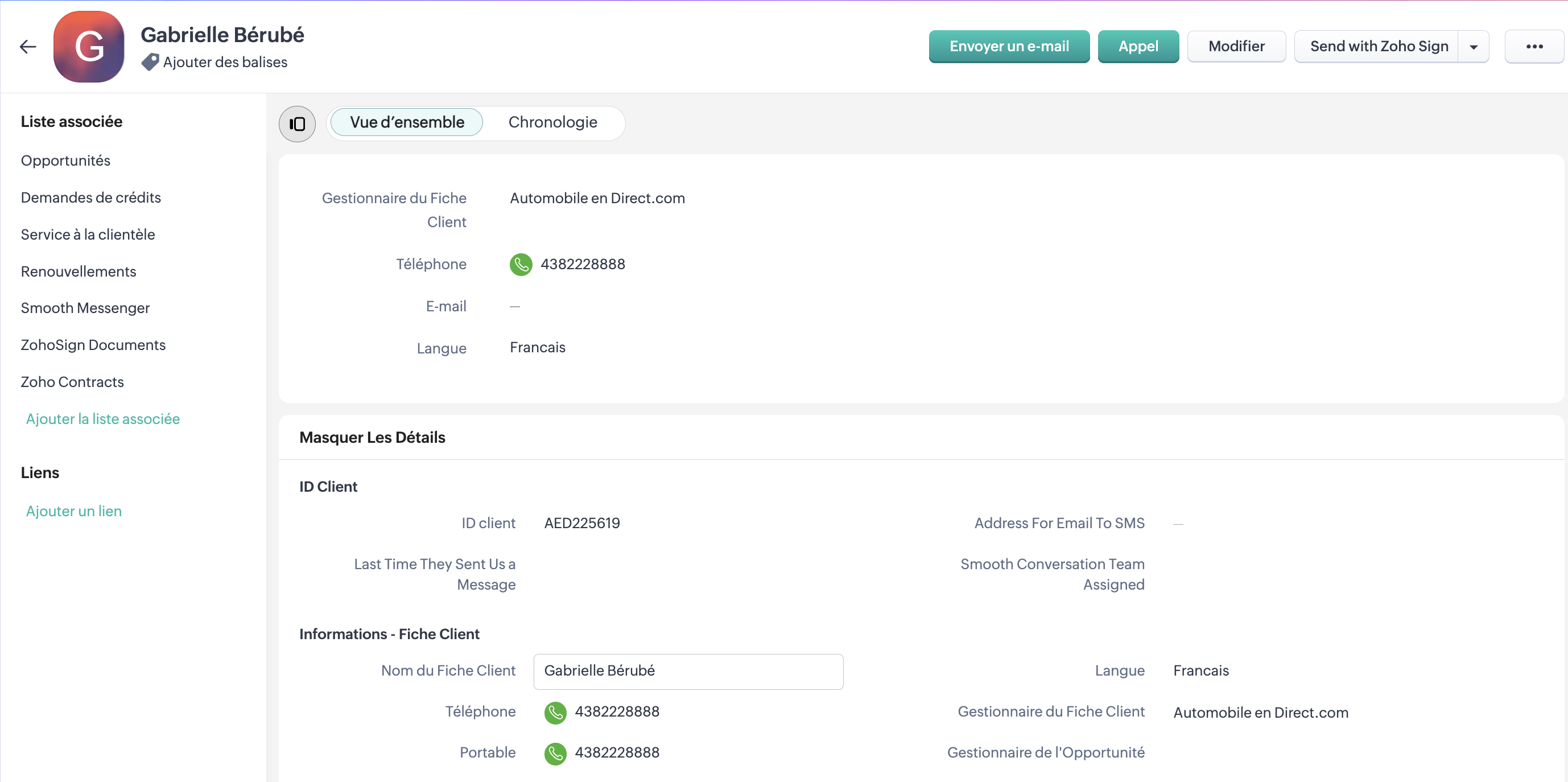The width and height of the screenshot is (1568, 782).
Task: Open Smooth Messenger in the associated list
Action: (x=85, y=308)
